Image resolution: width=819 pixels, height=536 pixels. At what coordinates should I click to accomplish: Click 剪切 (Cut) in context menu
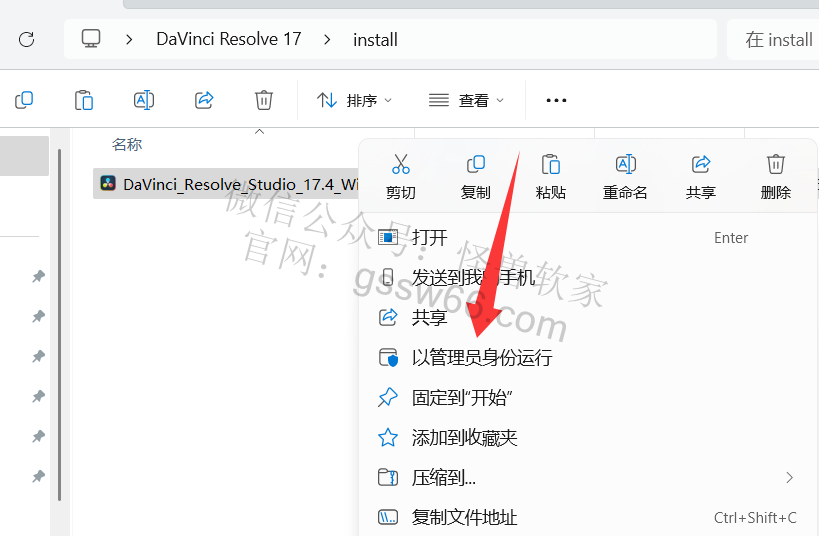tap(401, 177)
